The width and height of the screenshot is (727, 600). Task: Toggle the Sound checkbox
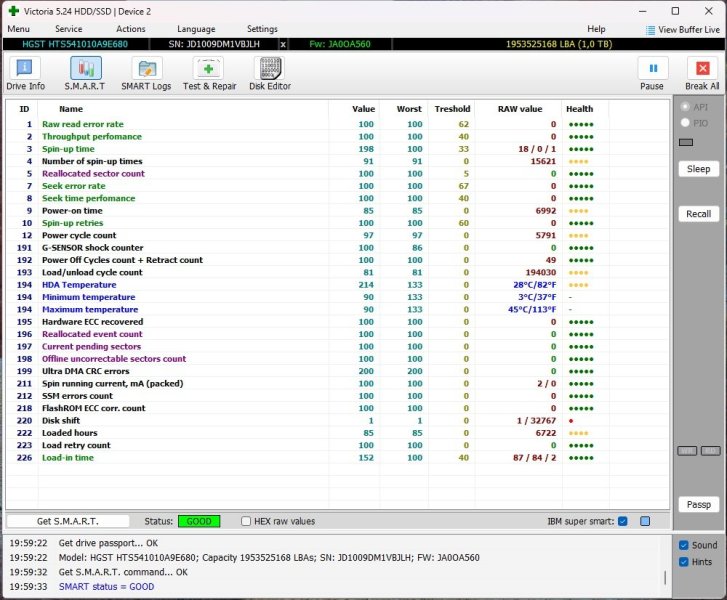[x=683, y=545]
